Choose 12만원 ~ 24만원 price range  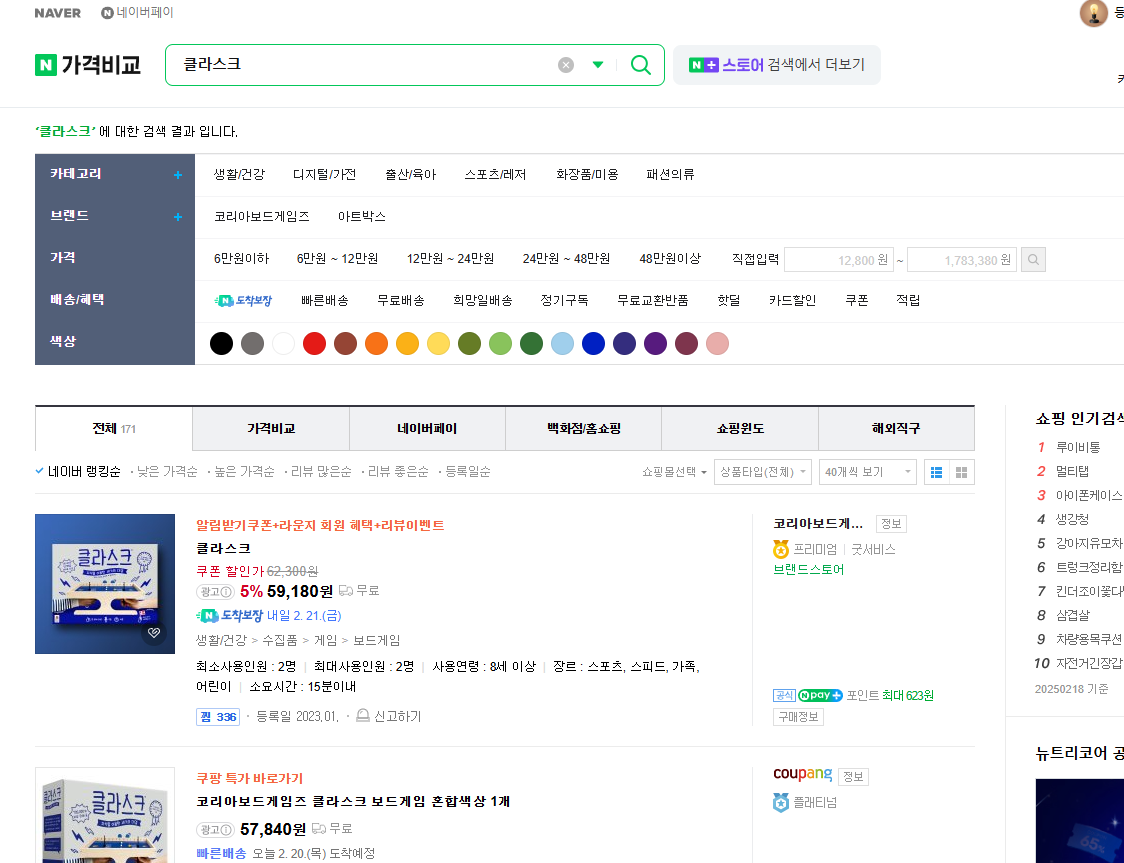pos(450,259)
